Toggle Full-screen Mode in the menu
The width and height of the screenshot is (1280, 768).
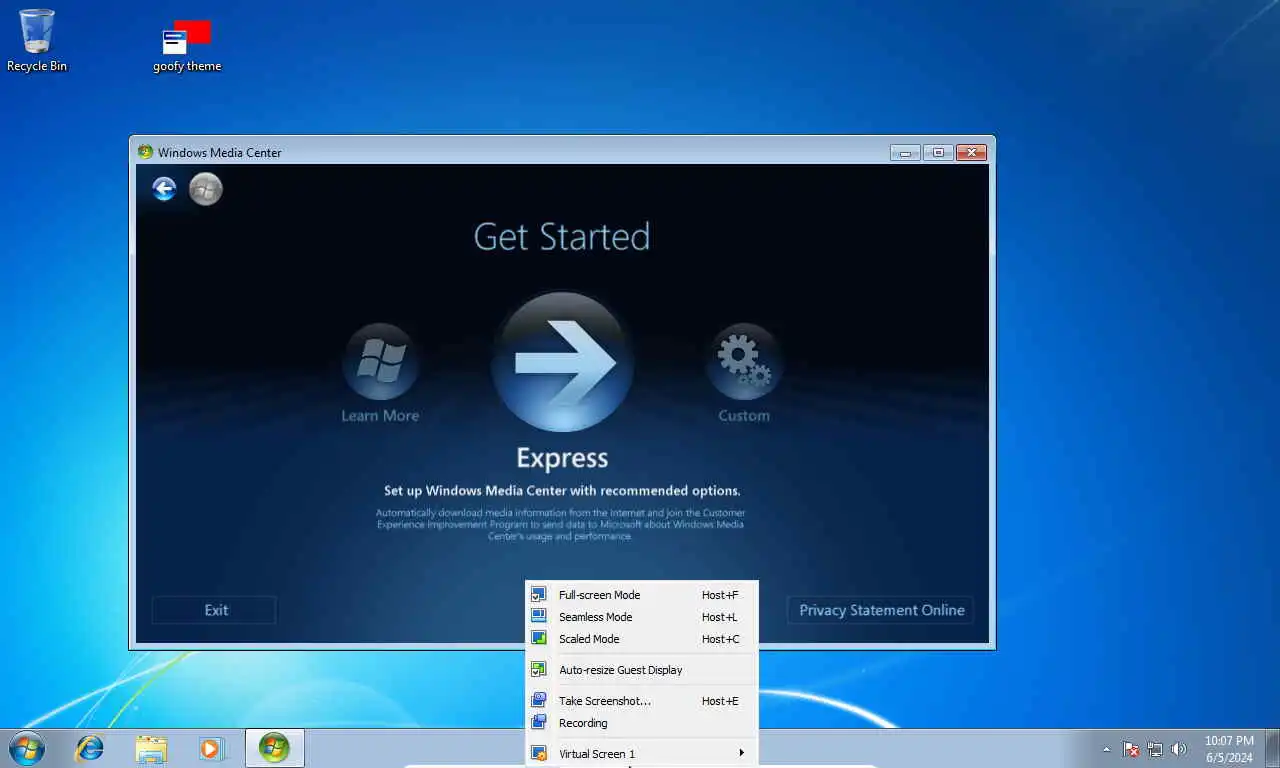click(641, 595)
